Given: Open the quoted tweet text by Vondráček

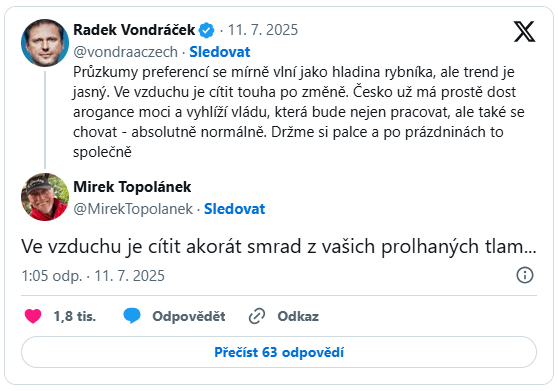Looking at the screenshot, I should (298, 112).
